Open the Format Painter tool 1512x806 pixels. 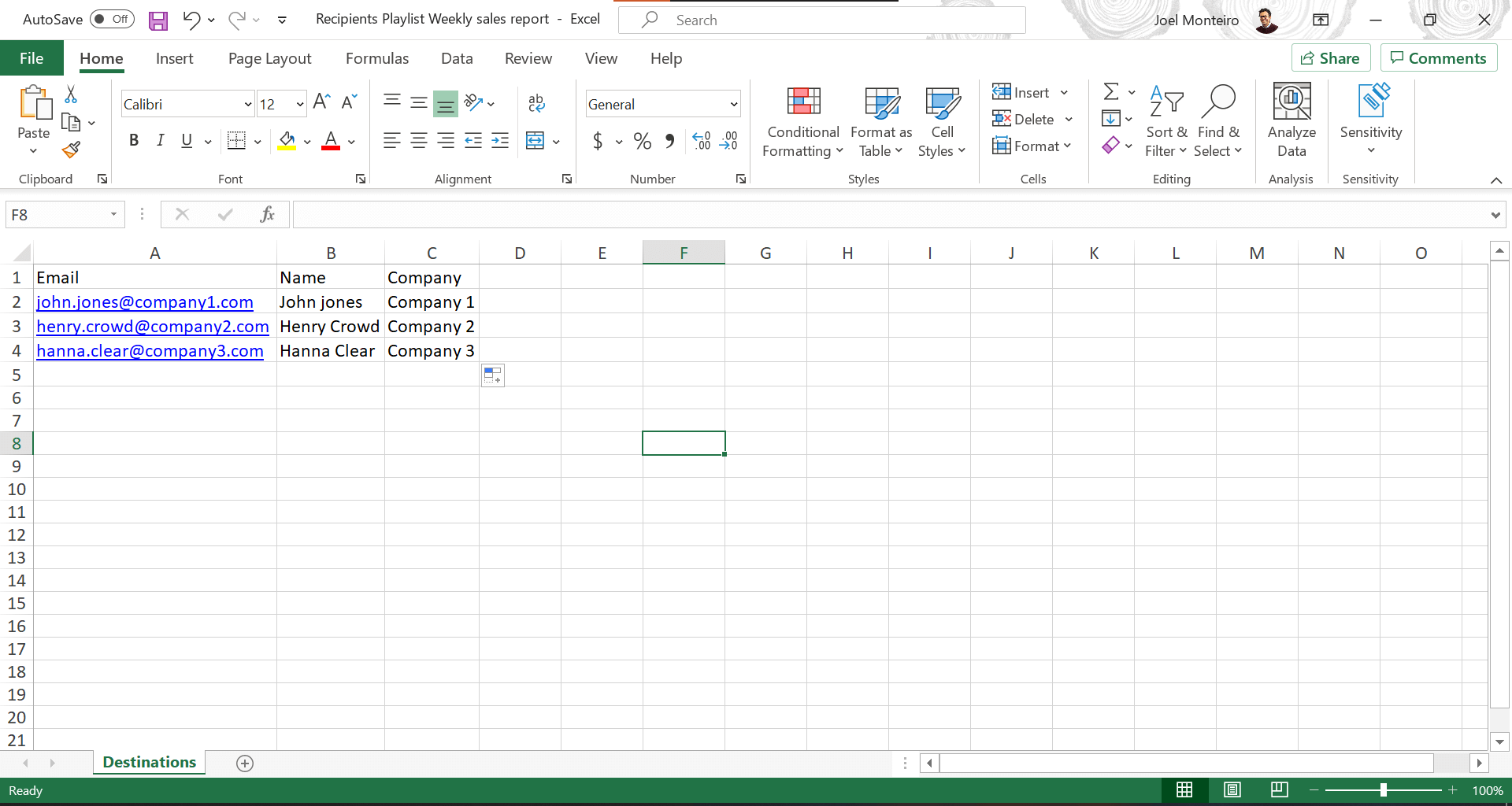coord(70,149)
